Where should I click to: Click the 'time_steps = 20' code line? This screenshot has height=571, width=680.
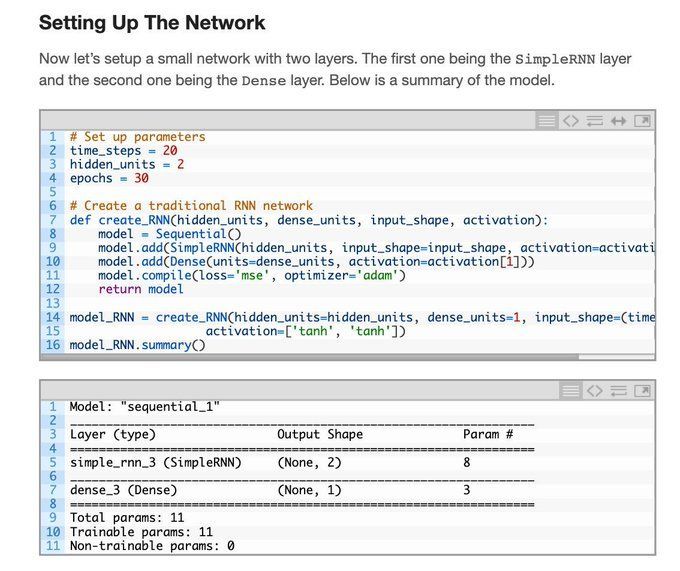[124, 151]
